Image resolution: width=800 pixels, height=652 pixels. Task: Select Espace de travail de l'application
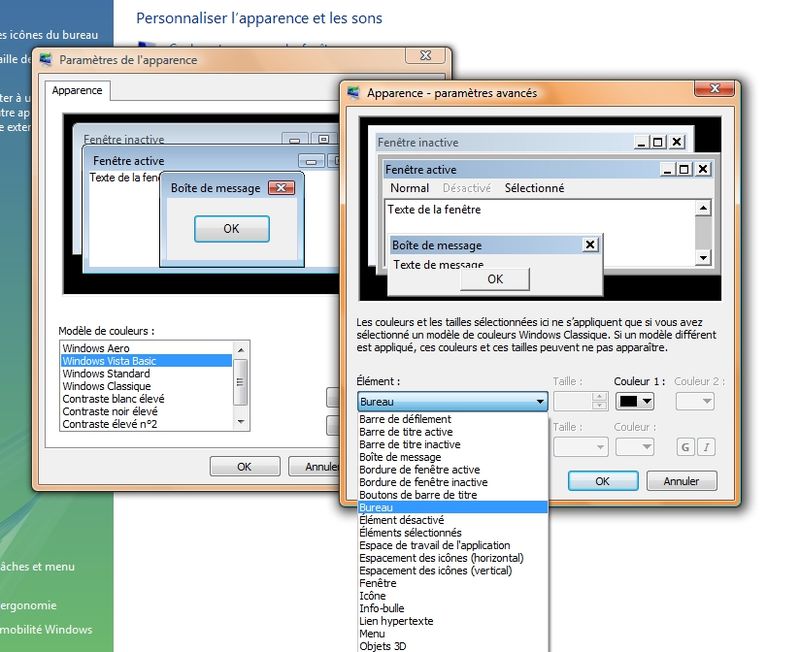click(453, 545)
